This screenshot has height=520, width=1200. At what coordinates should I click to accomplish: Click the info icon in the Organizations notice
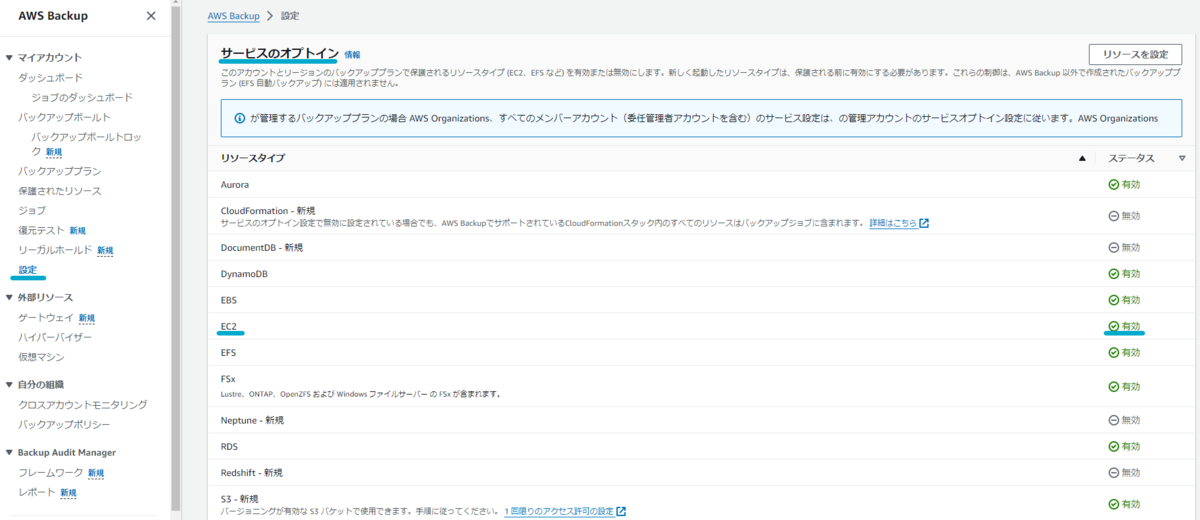pos(240,118)
